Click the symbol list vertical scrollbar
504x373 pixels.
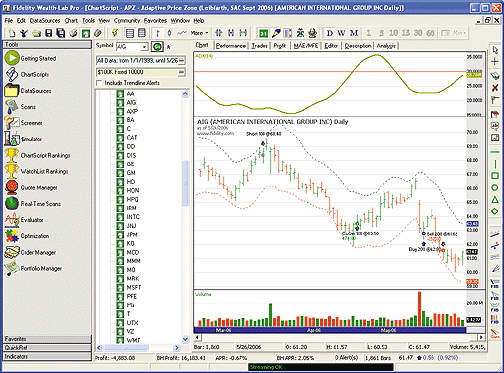point(186,217)
